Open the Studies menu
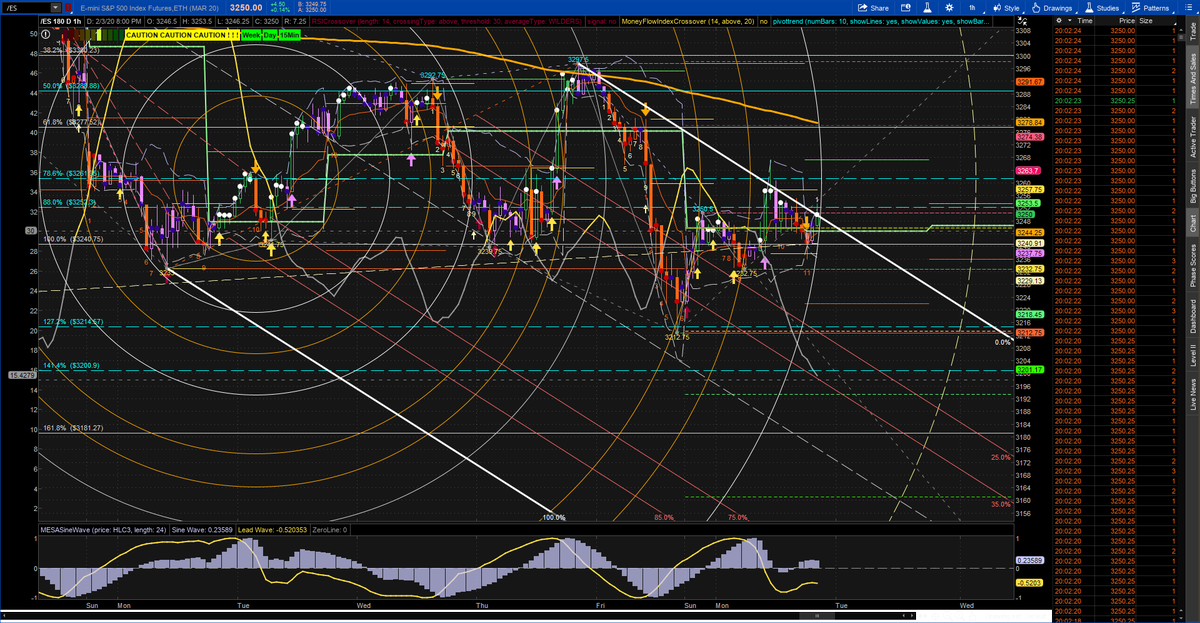 pos(1102,7)
